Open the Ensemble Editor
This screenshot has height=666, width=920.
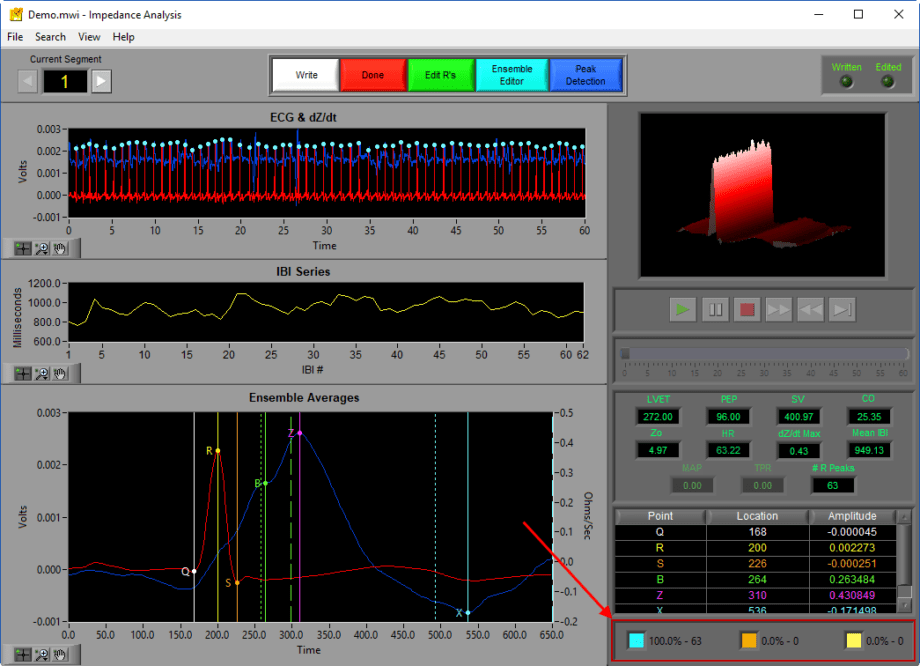click(x=512, y=74)
